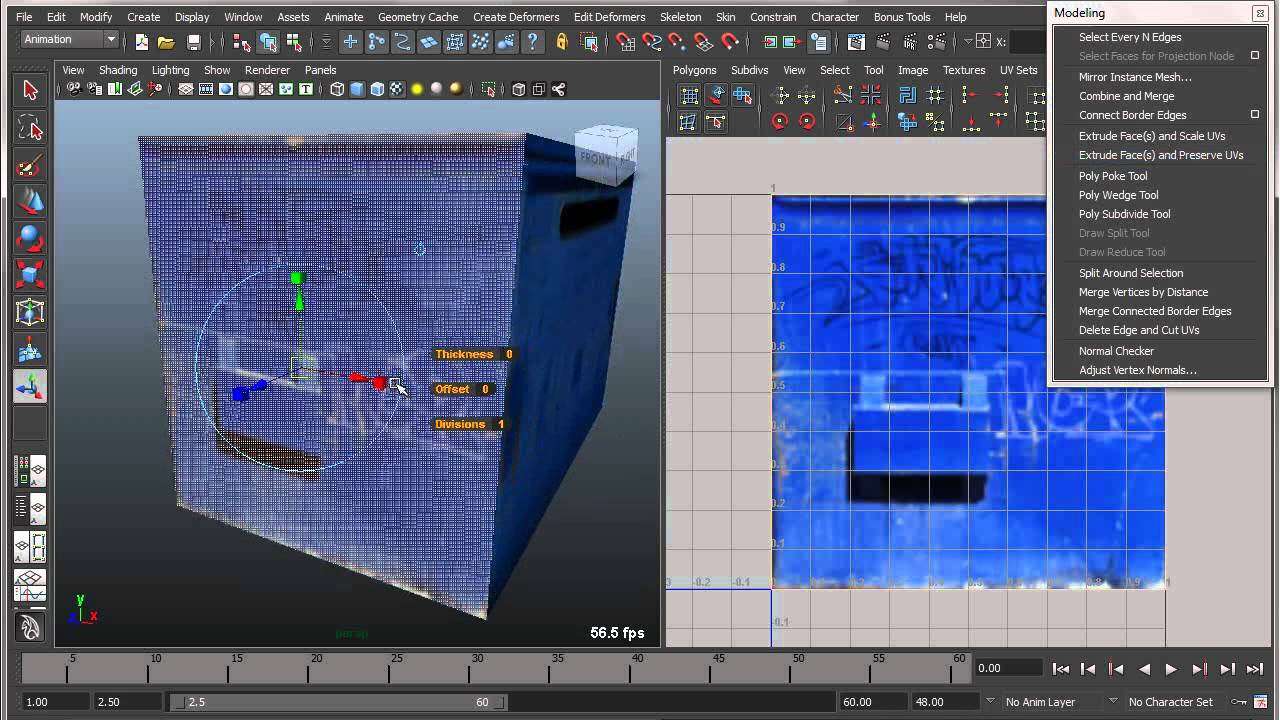Open a scene using the folder icon
The width and height of the screenshot is (1280, 720).
(x=166, y=42)
